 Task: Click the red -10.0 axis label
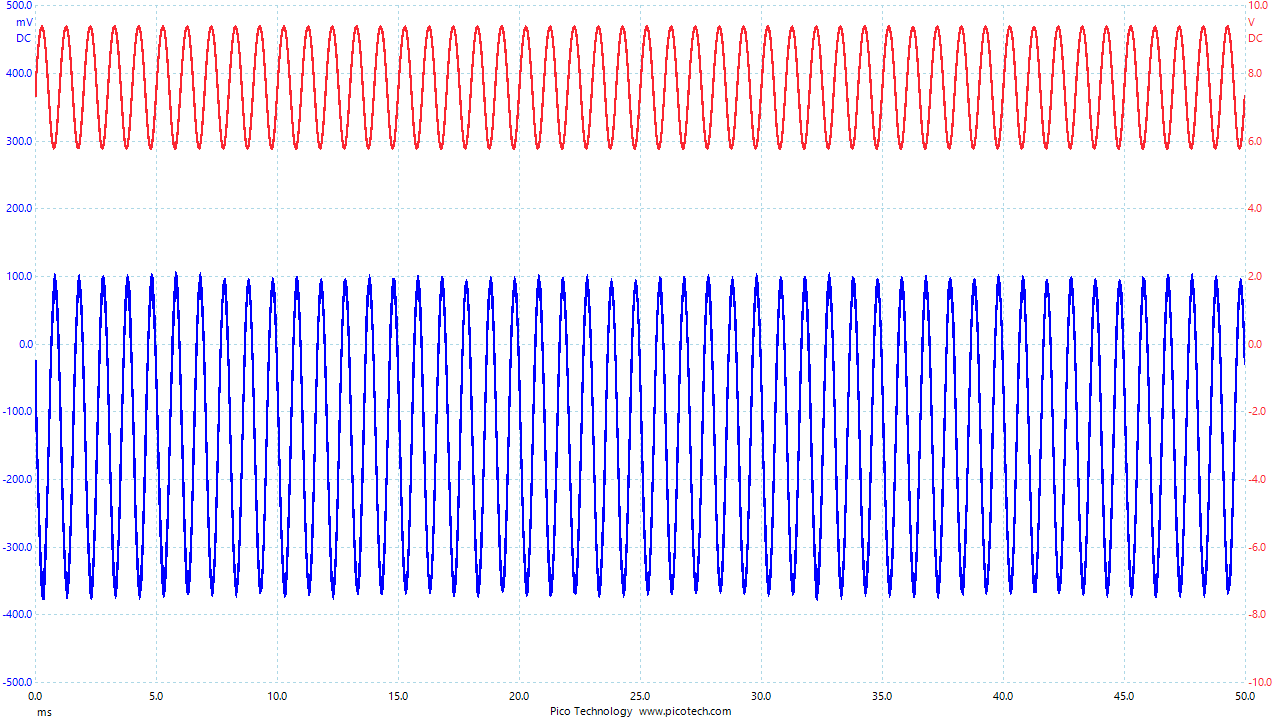tap(1260, 683)
